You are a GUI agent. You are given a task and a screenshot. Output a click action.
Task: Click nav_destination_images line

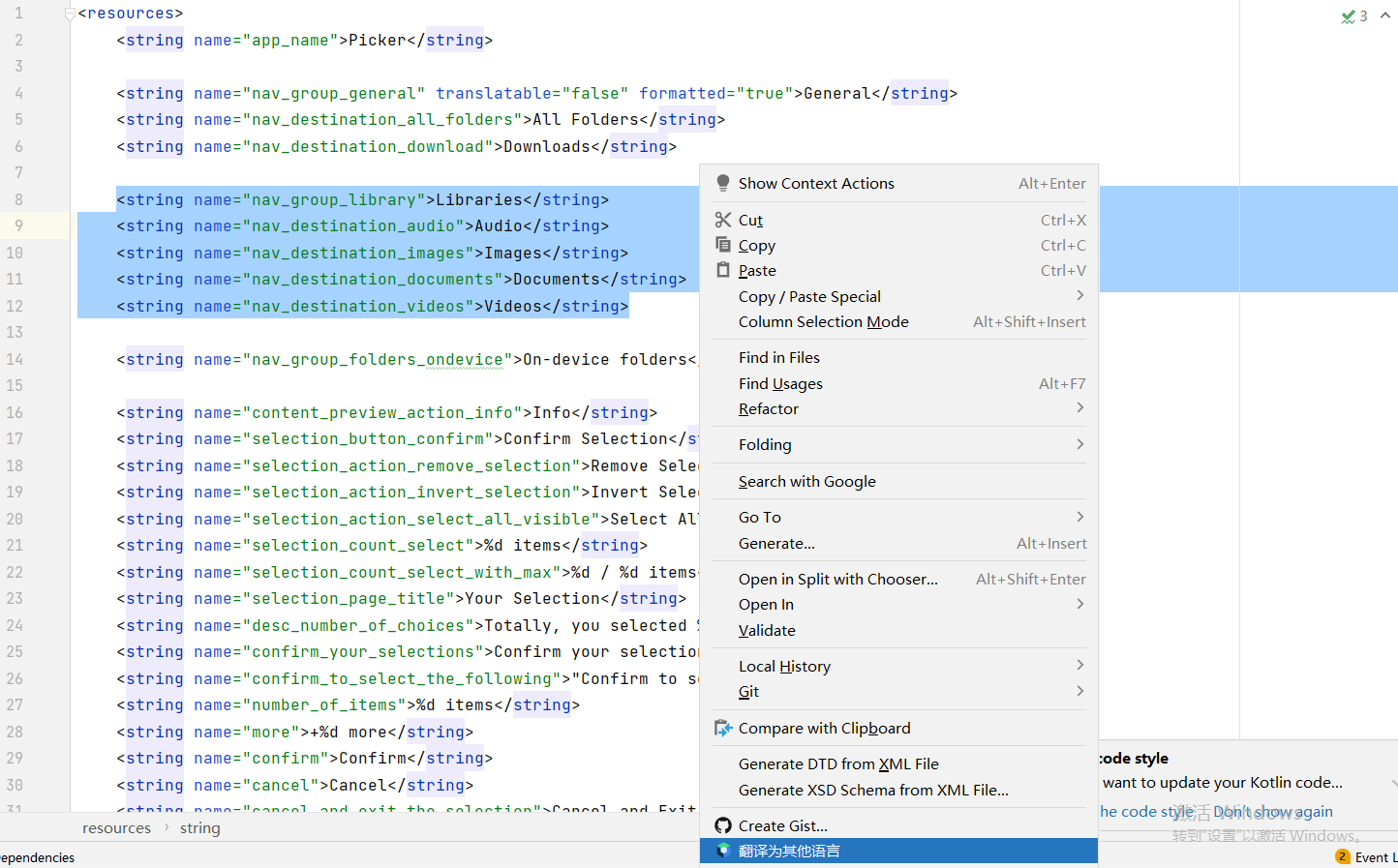pos(373,253)
